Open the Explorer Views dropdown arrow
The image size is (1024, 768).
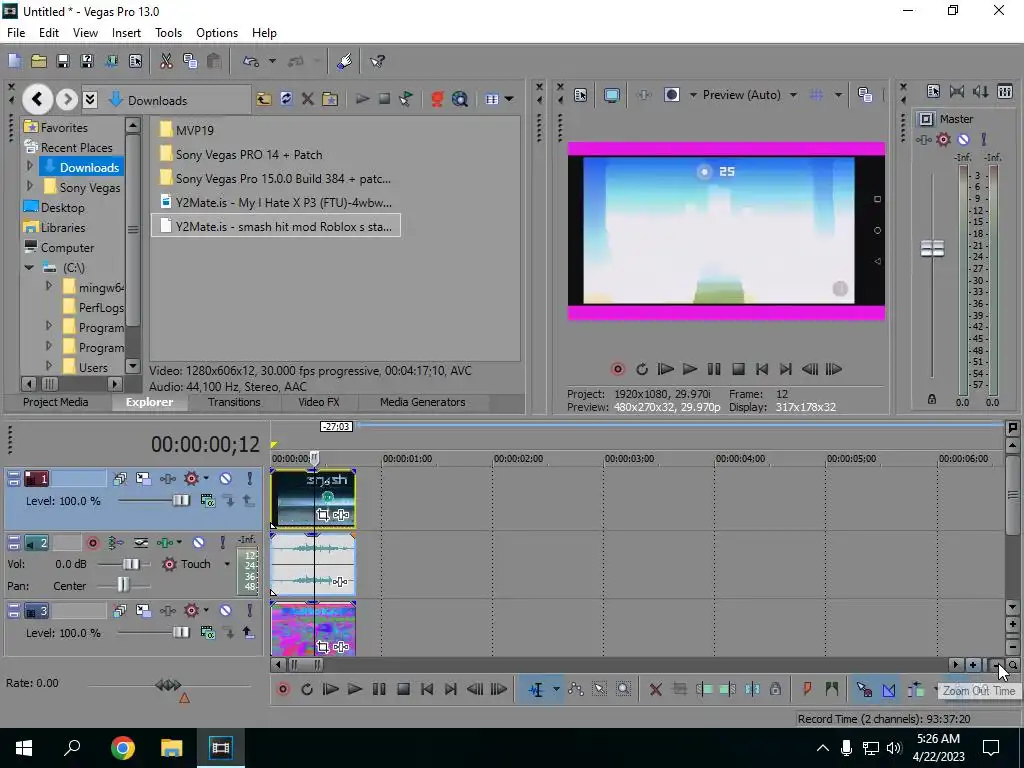coord(509,99)
